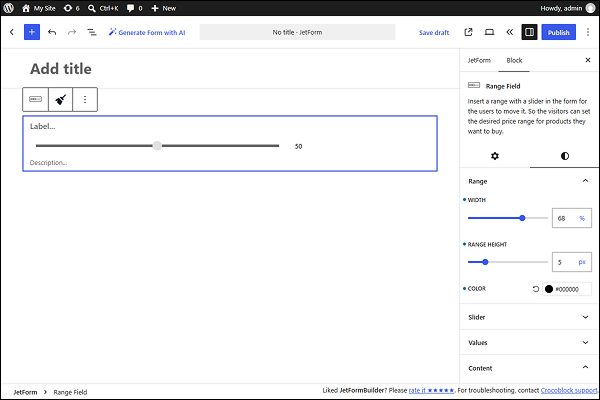Viewport: 600px width, 400px height.
Task: Open comments with 0 pending
Action: click(x=135, y=8)
